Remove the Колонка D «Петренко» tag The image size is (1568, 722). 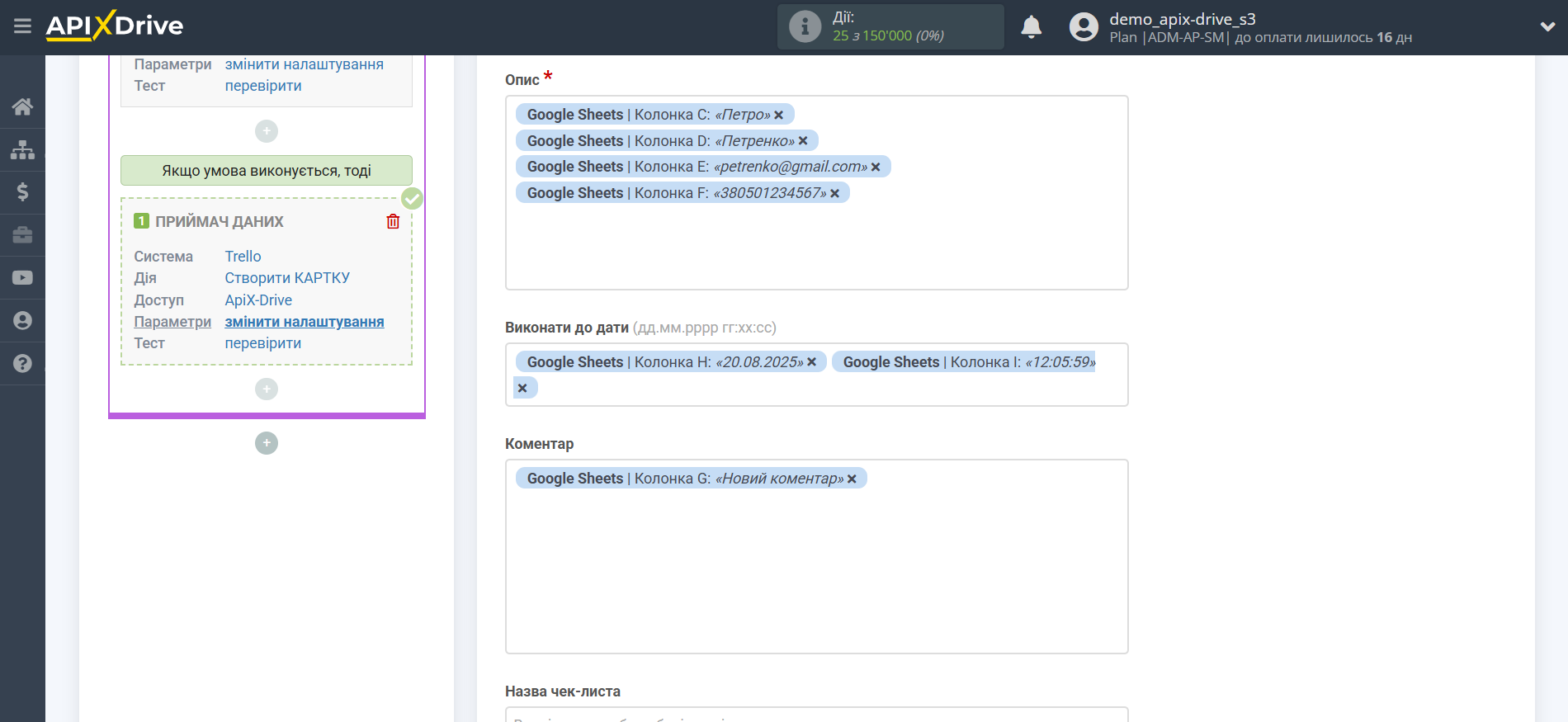[803, 141]
